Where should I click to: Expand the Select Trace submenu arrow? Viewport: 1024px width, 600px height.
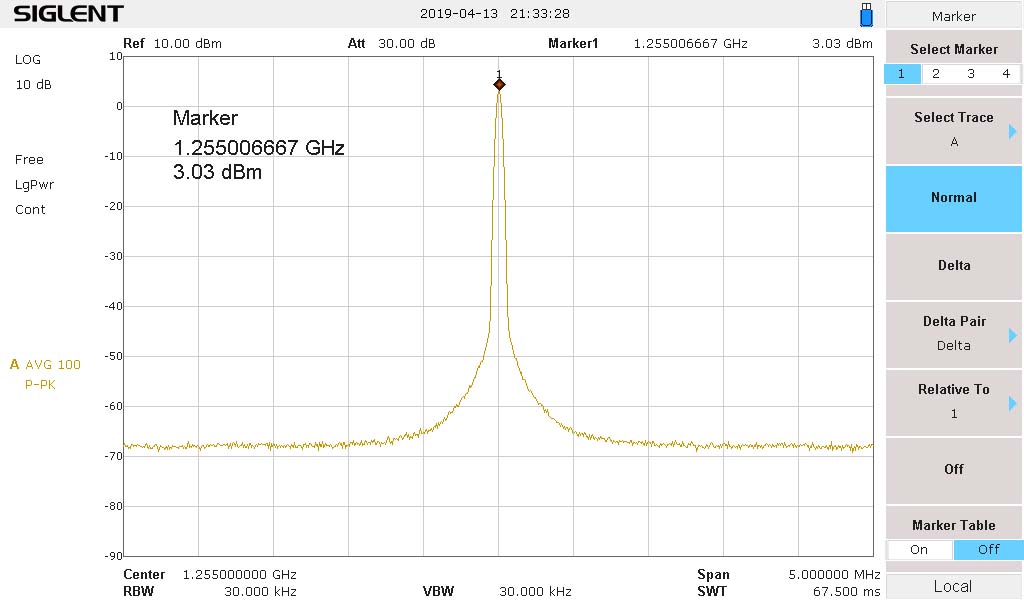[x=1012, y=131]
